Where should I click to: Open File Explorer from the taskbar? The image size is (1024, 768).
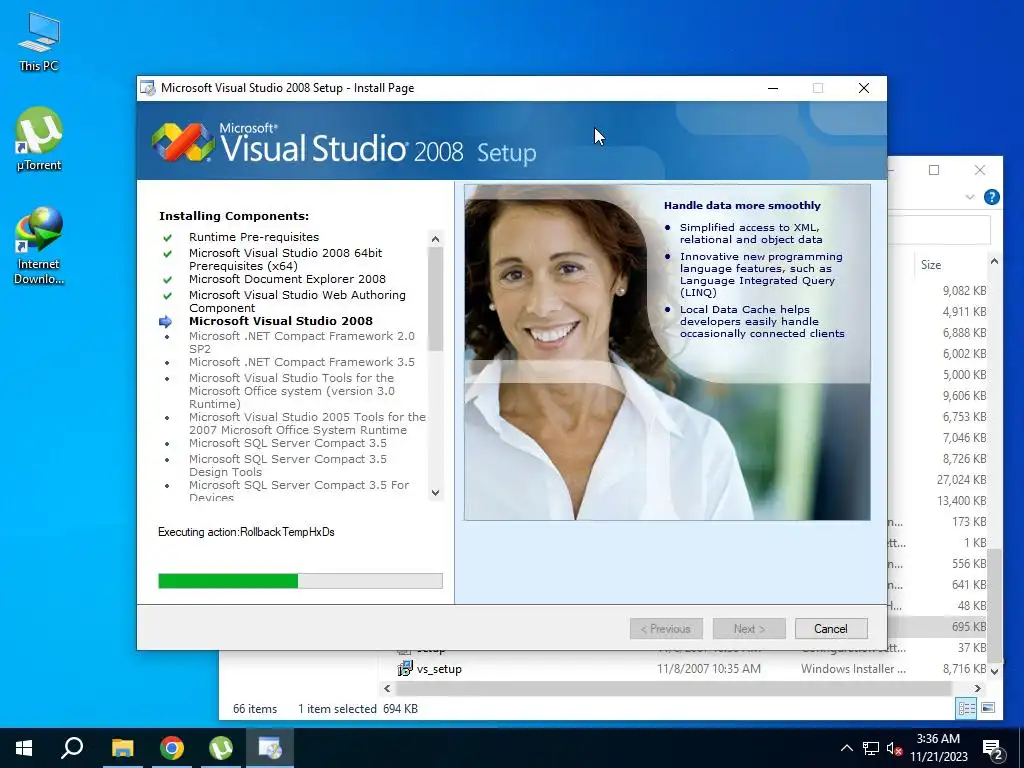click(122, 748)
